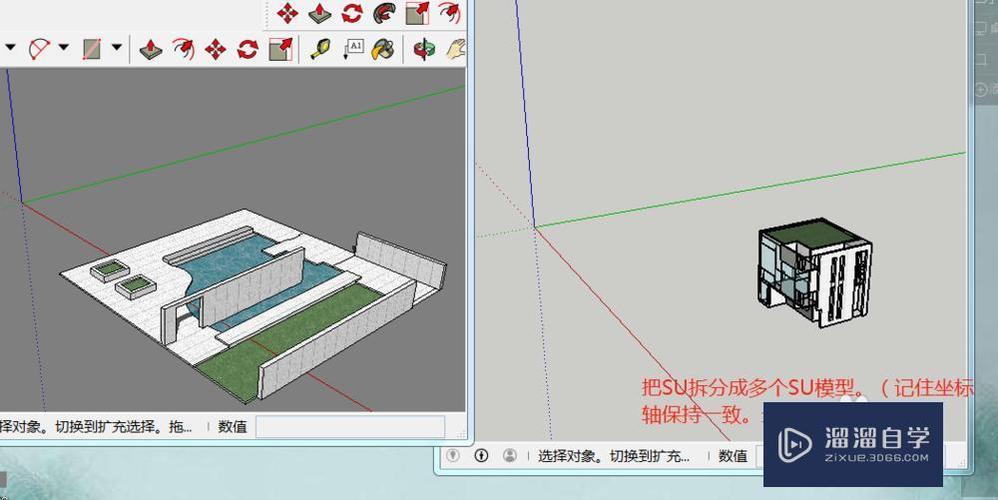This screenshot has height=500, width=998.
Task: Select the Text label tool
Action: coord(353,48)
